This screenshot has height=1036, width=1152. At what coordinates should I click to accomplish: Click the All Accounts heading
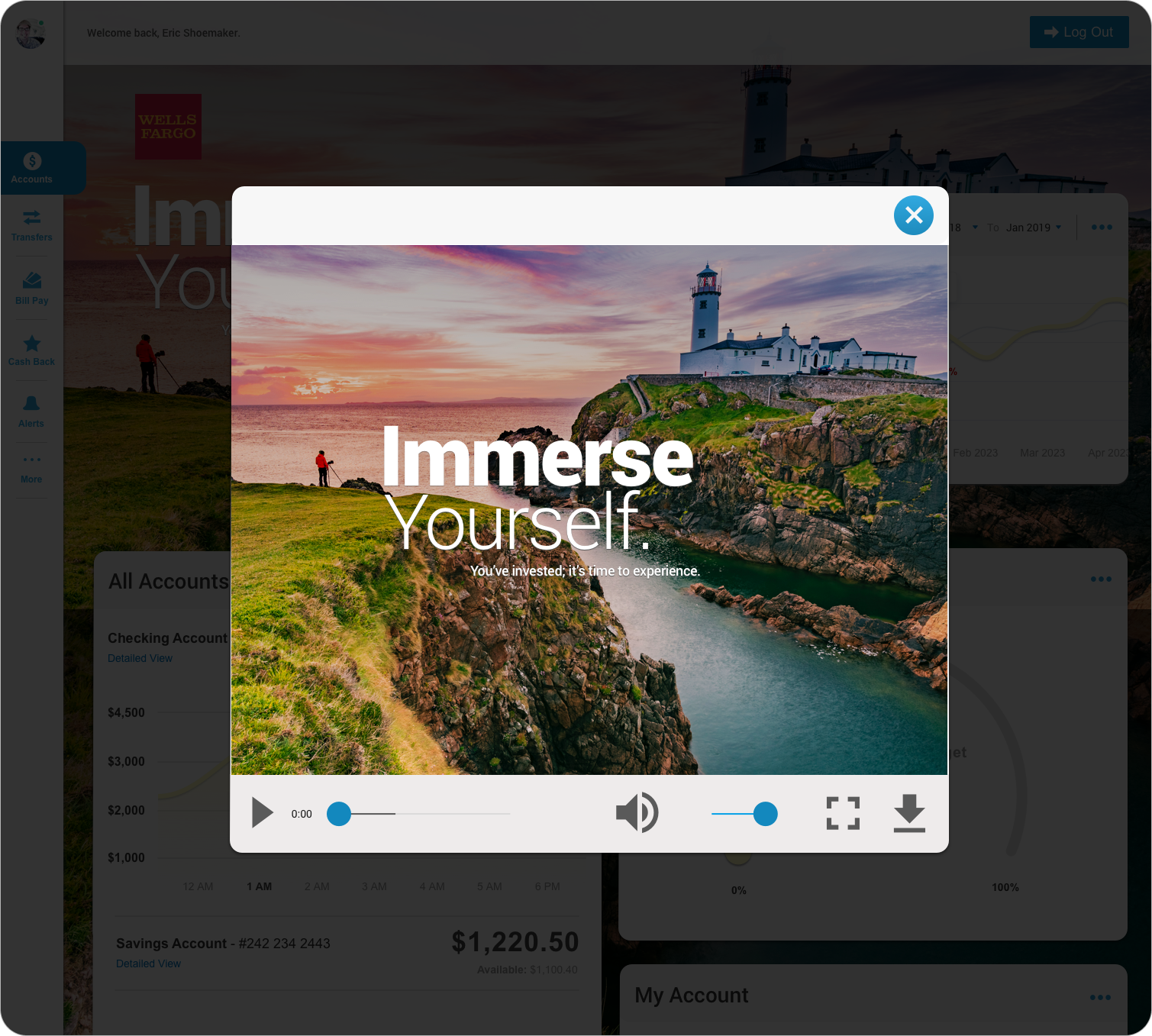click(x=168, y=582)
